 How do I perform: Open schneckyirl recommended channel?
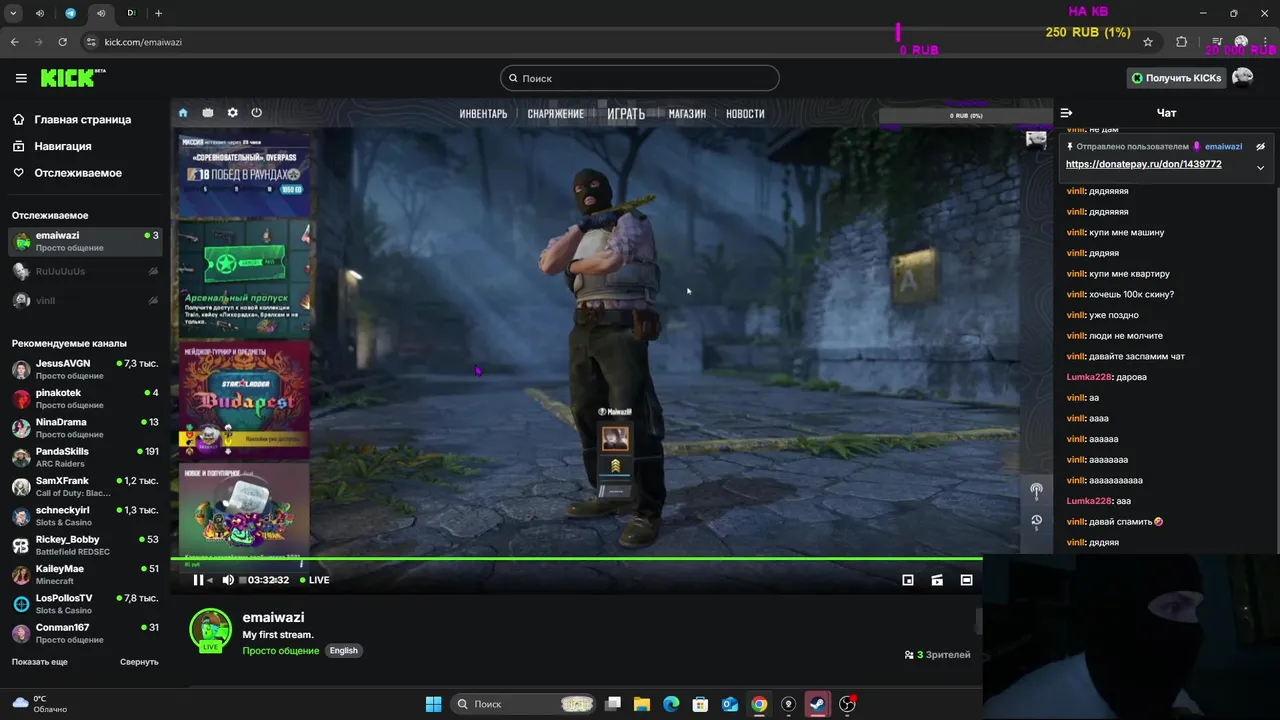[x=85, y=516]
